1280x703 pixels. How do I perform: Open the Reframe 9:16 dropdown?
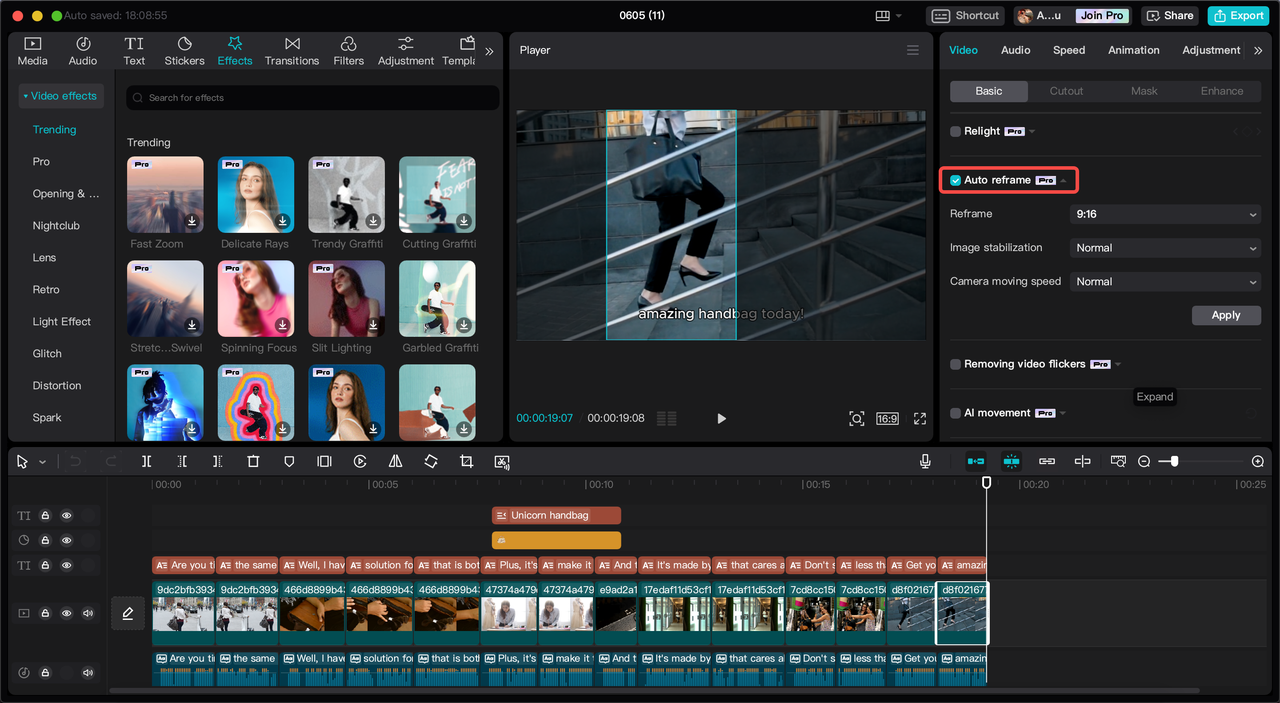[x=1165, y=214]
